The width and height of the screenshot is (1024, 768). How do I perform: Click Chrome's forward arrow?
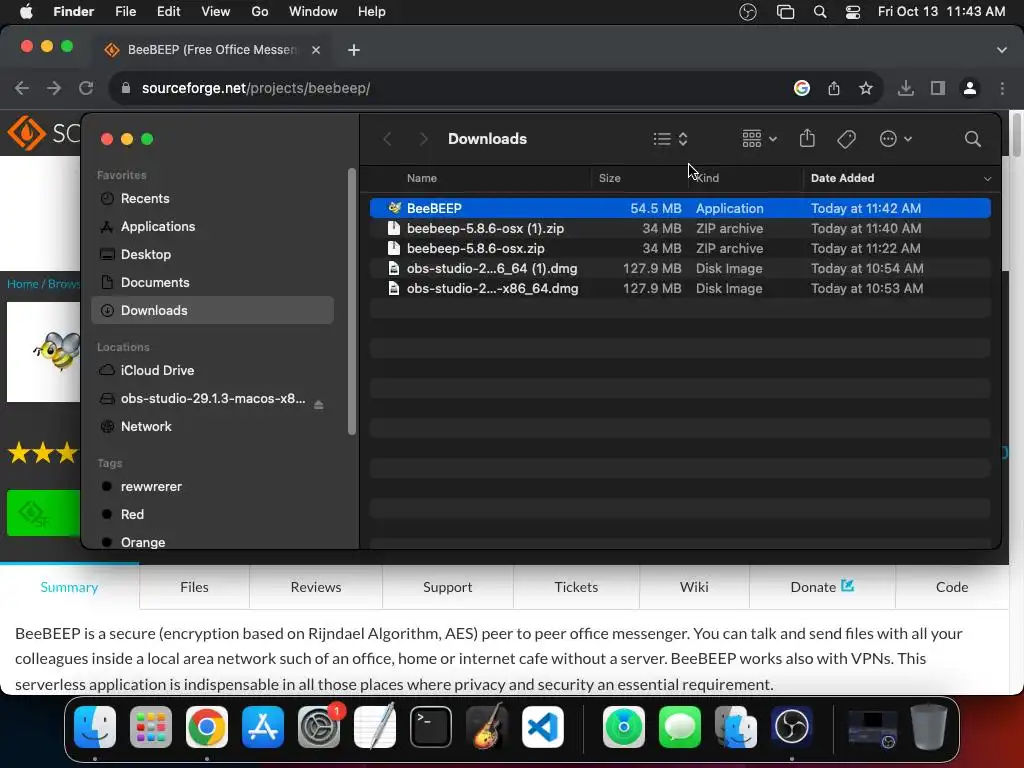coord(54,88)
